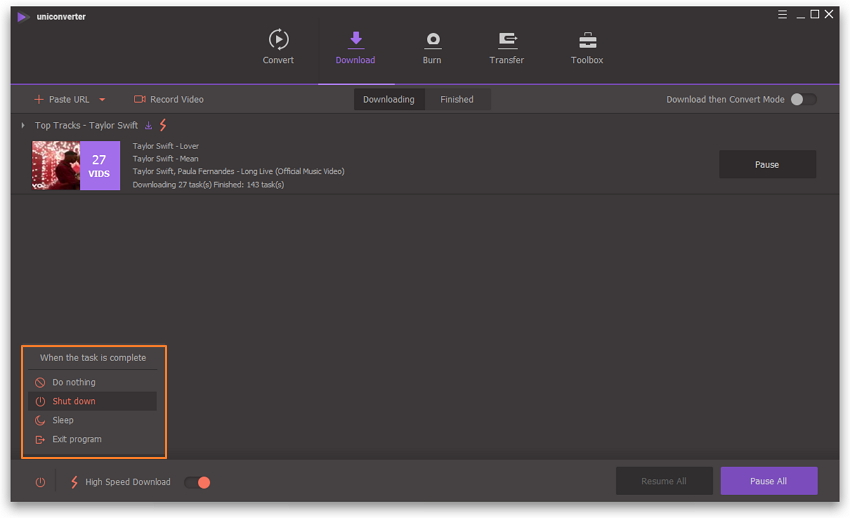Choose Exit program after task completes
This screenshot has height=518, width=850.
click(x=92, y=439)
